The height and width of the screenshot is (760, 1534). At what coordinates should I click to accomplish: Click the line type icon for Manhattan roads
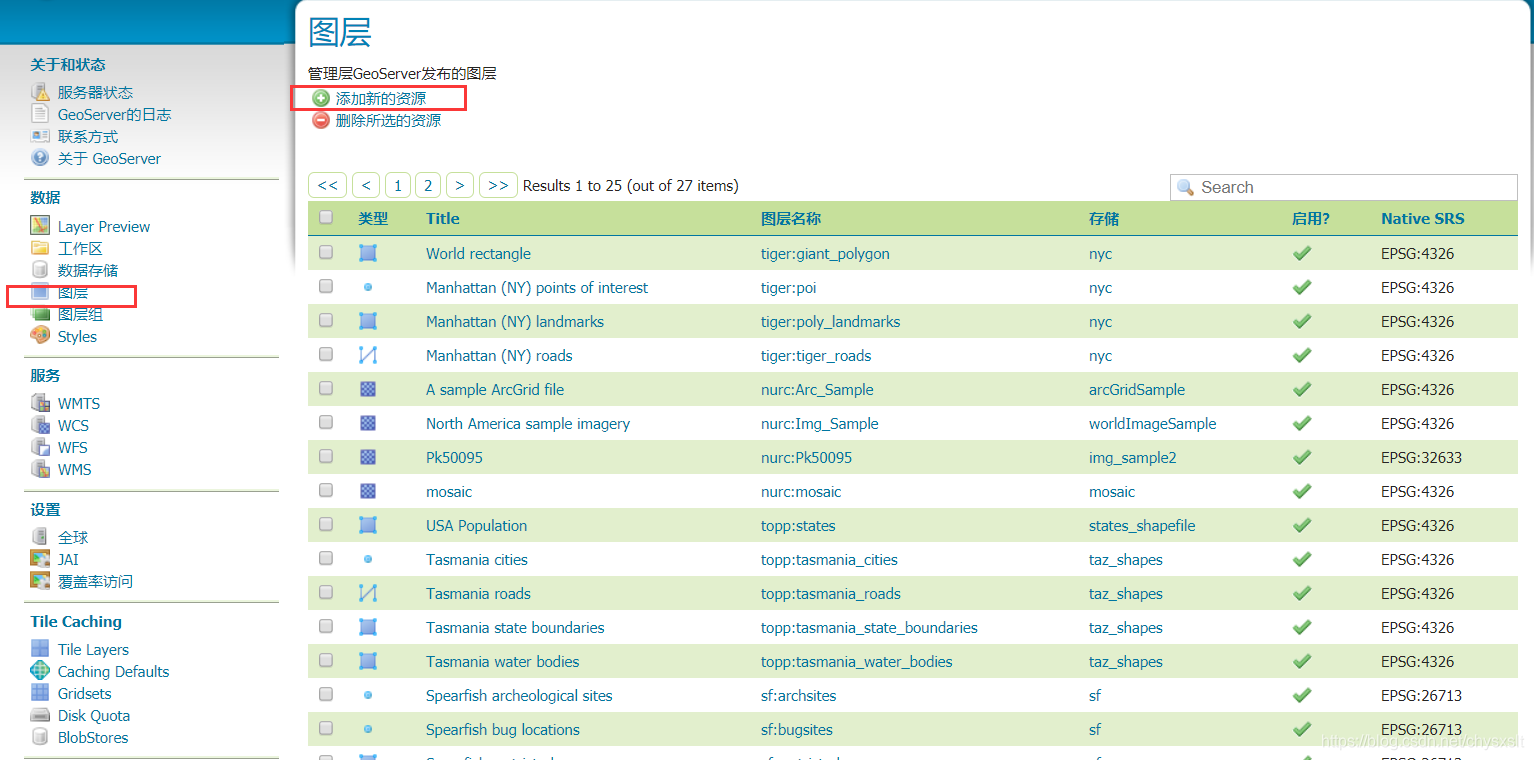coord(368,356)
